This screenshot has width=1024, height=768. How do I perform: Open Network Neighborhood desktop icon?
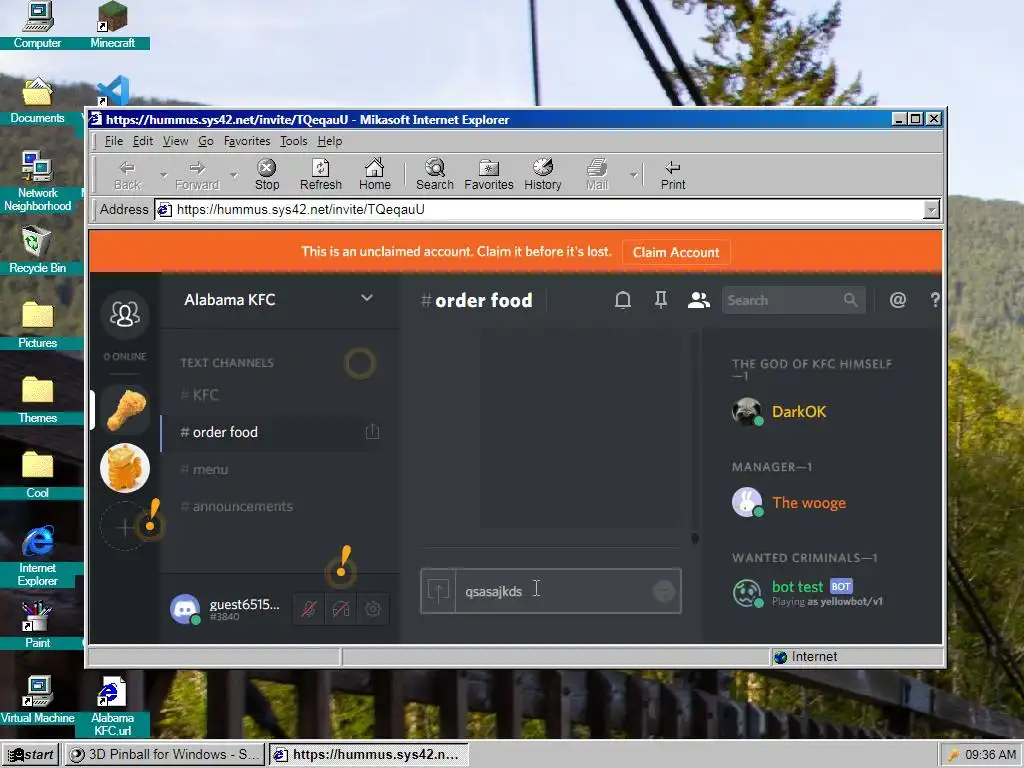(x=37, y=182)
